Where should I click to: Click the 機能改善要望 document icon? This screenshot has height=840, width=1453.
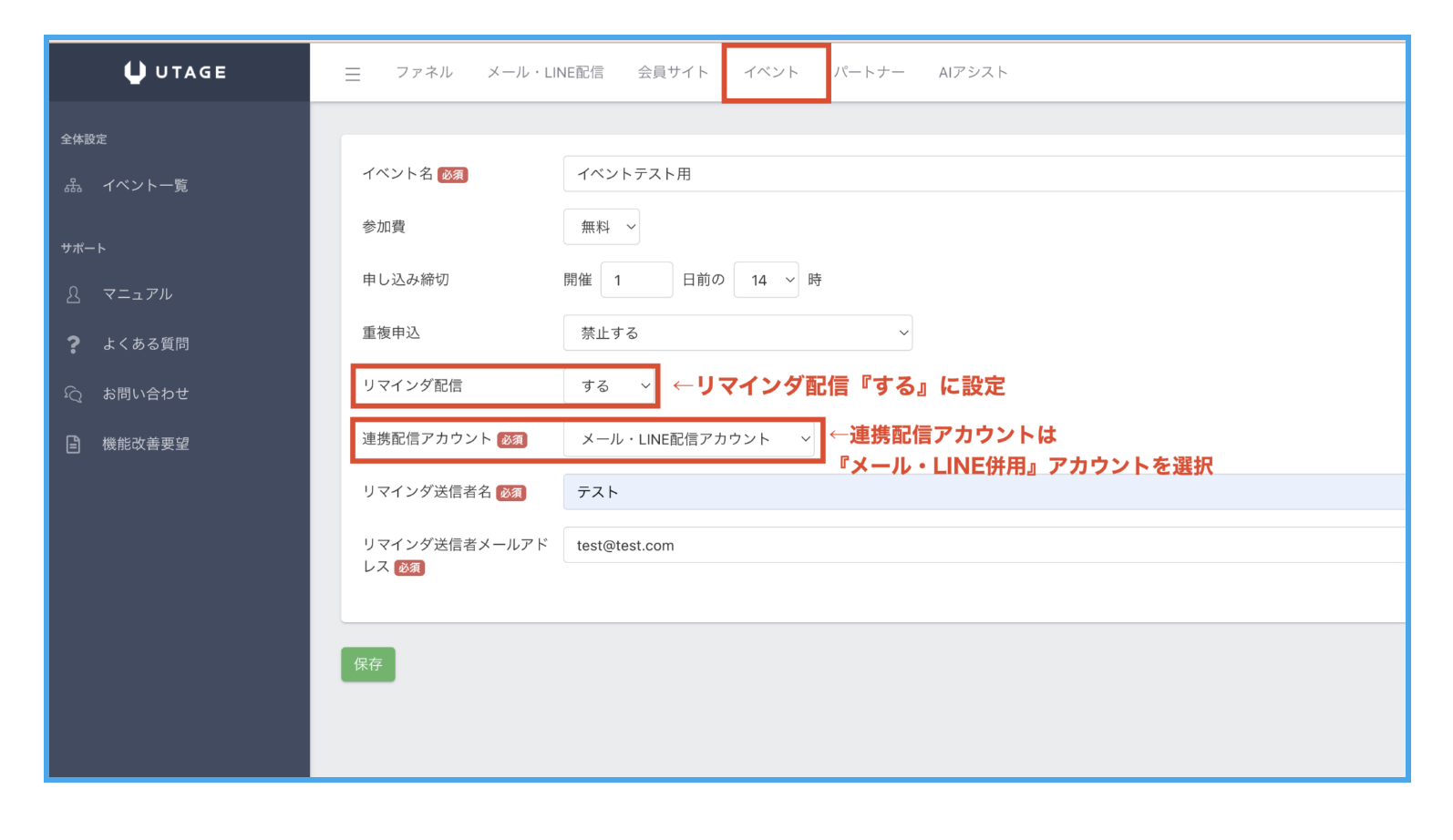pos(74,444)
